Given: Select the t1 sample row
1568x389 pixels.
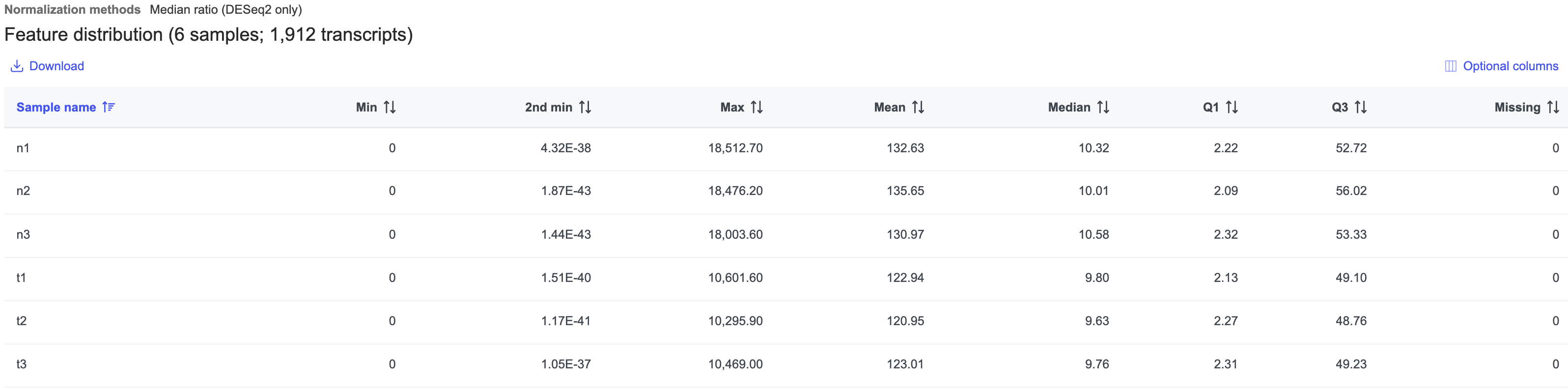Looking at the screenshot, I should point(21,278).
